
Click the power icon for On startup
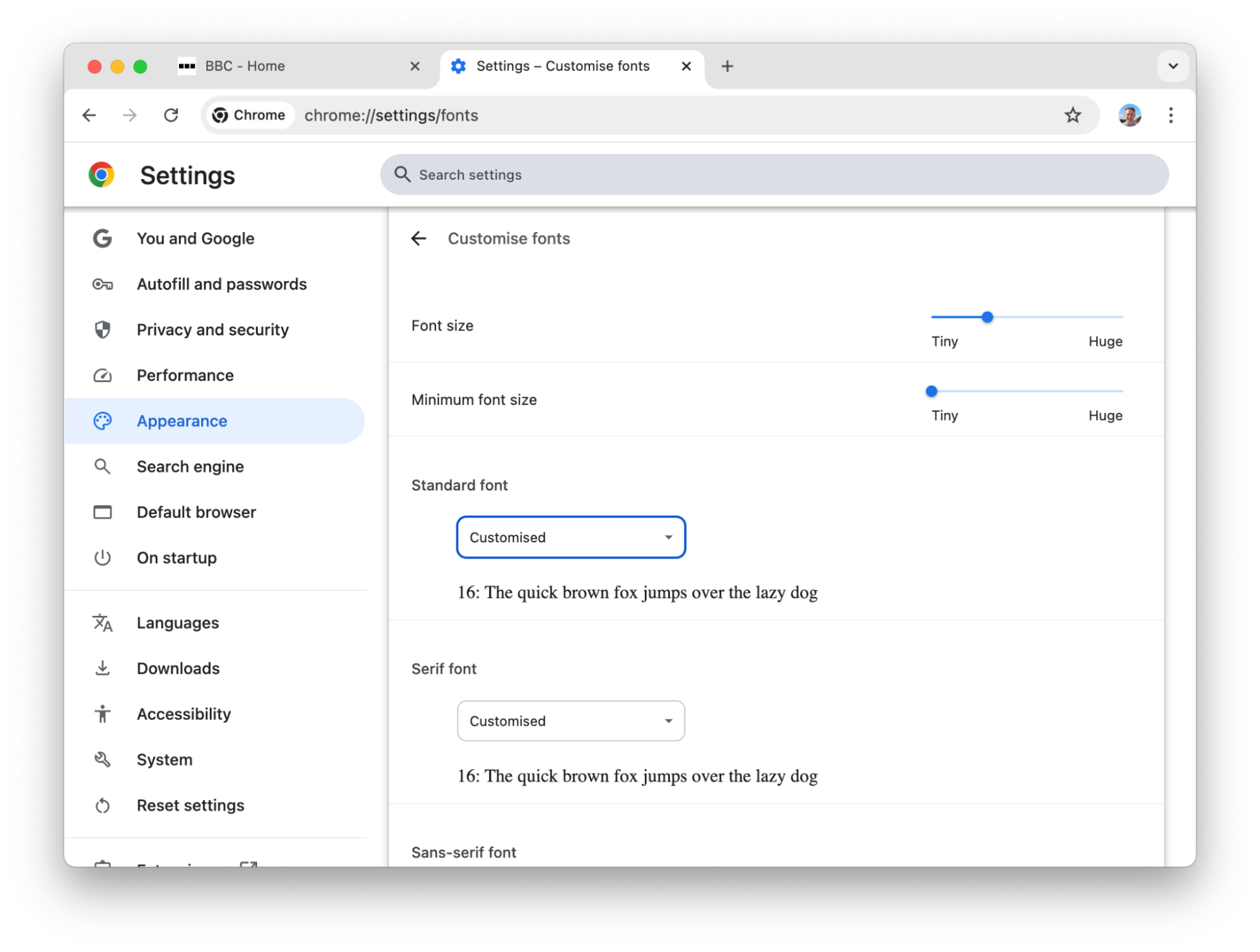[x=103, y=558]
